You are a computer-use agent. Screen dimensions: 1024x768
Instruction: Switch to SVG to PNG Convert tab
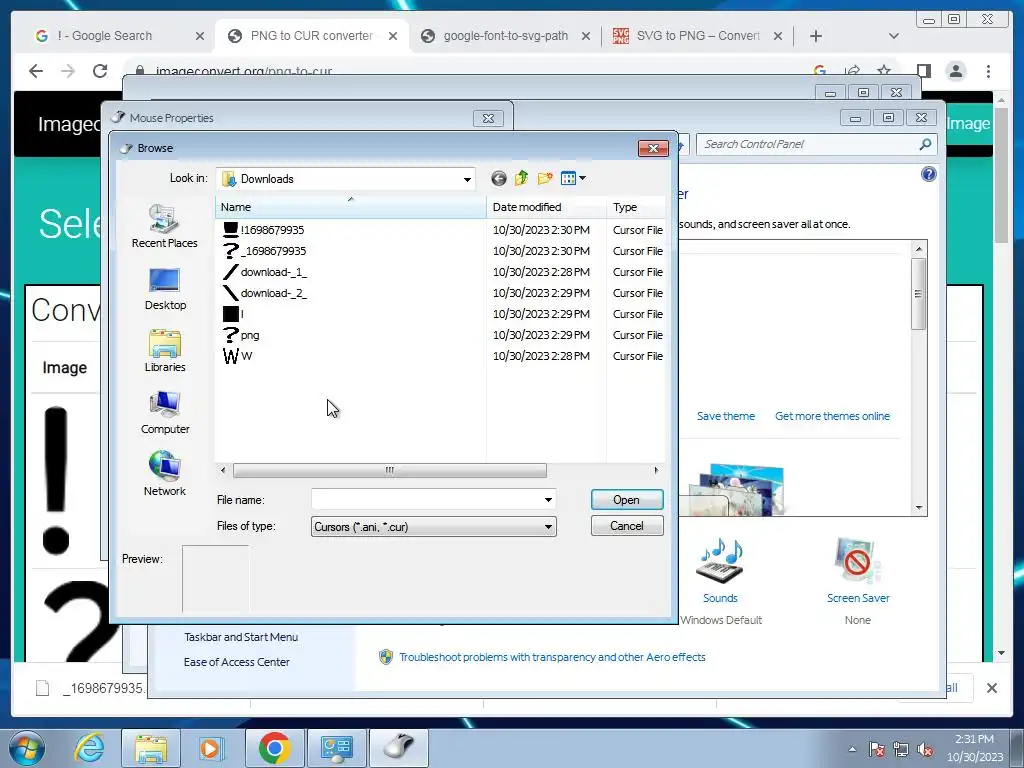697,36
